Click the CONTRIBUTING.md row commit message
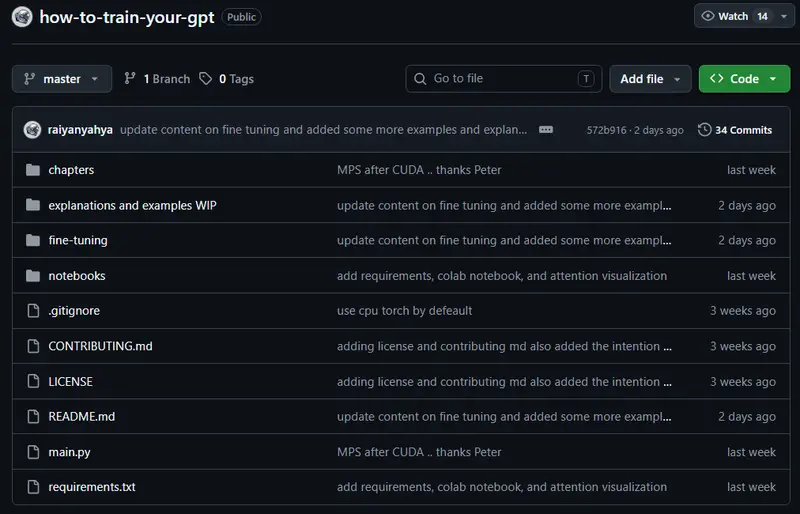The image size is (800, 514). click(x=504, y=346)
